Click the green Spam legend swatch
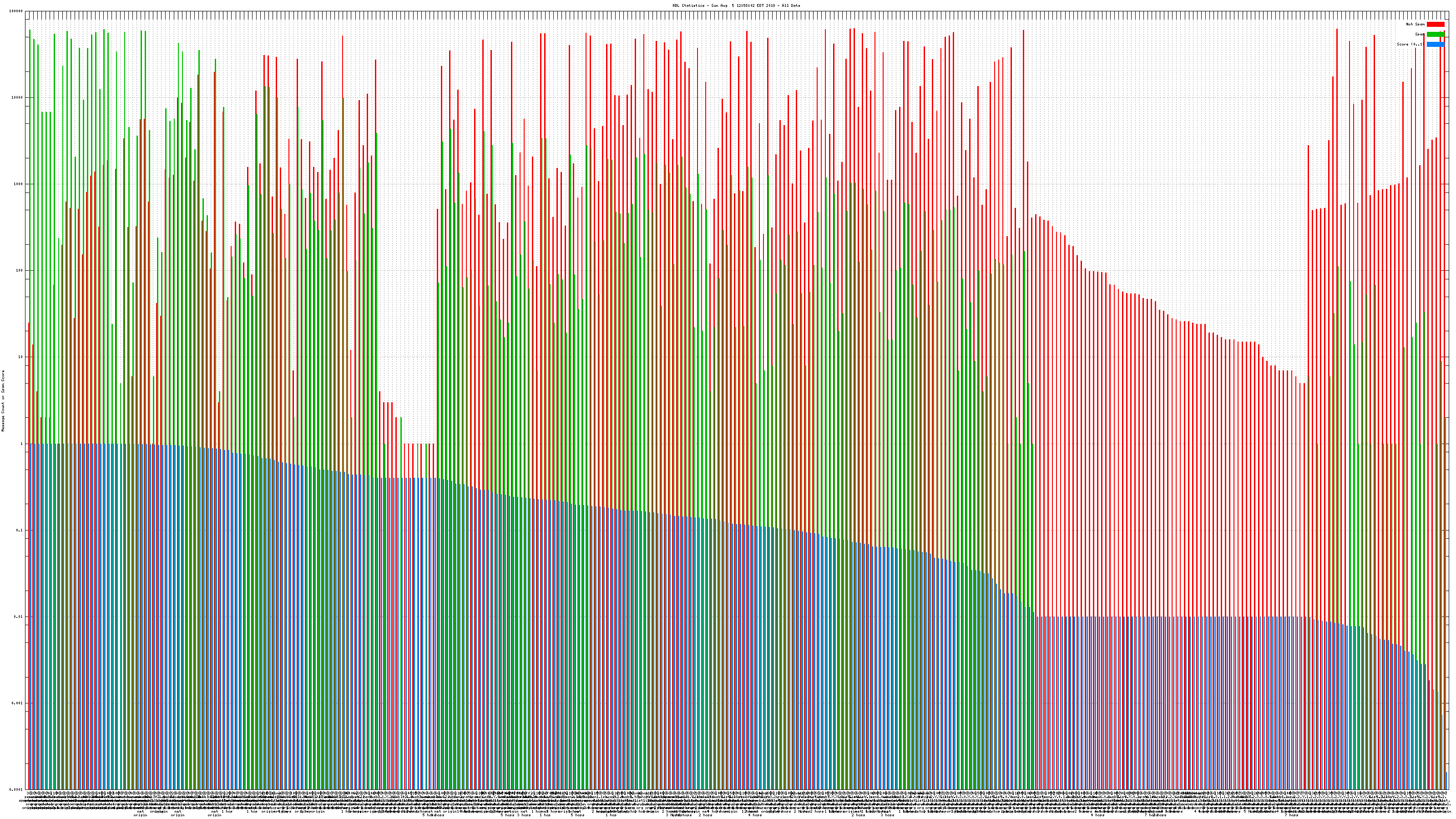The image size is (1456, 819). [1435, 35]
